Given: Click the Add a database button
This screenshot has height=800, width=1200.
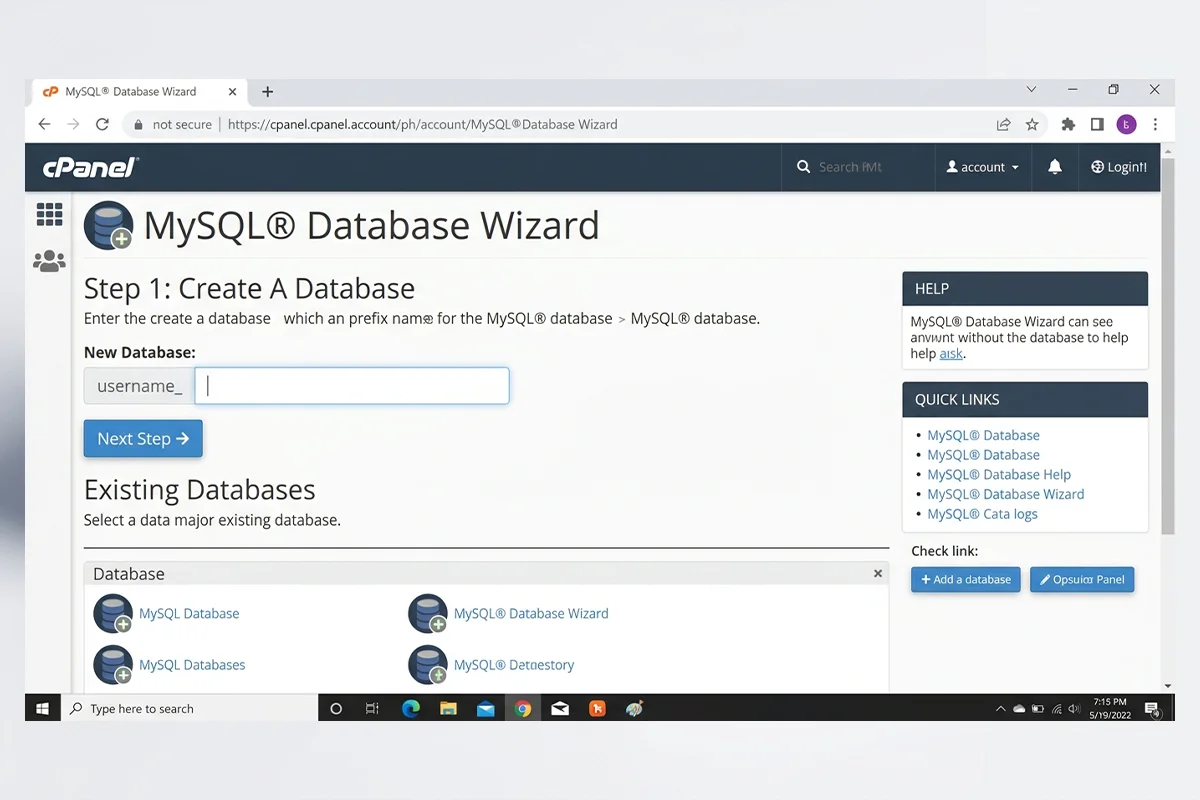Looking at the screenshot, I should (x=965, y=579).
